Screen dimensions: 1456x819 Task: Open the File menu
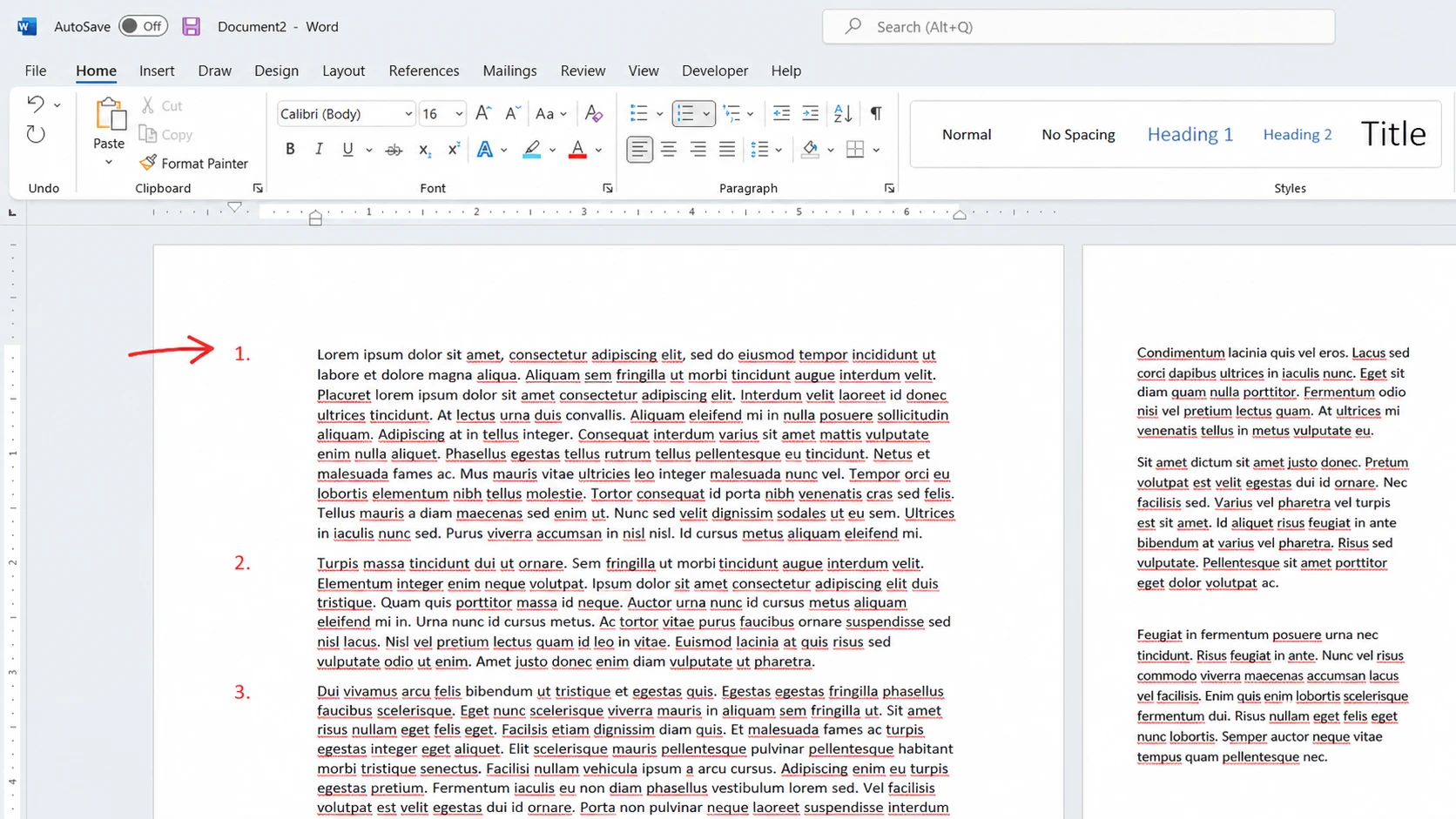36,70
